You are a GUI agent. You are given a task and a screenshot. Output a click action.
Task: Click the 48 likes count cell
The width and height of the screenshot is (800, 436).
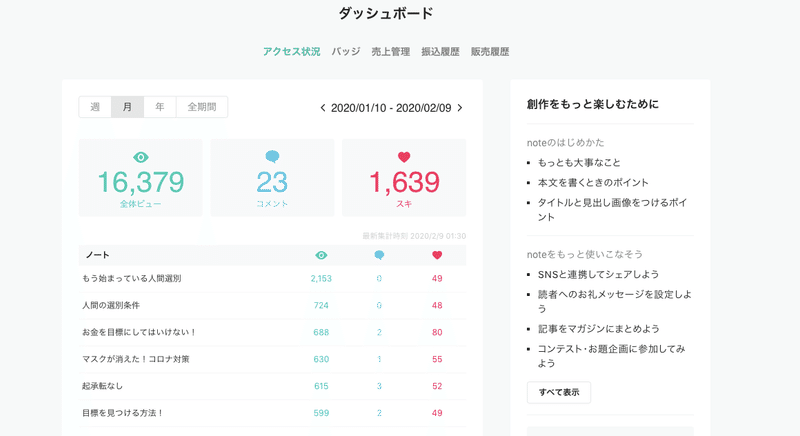coord(437,305)
